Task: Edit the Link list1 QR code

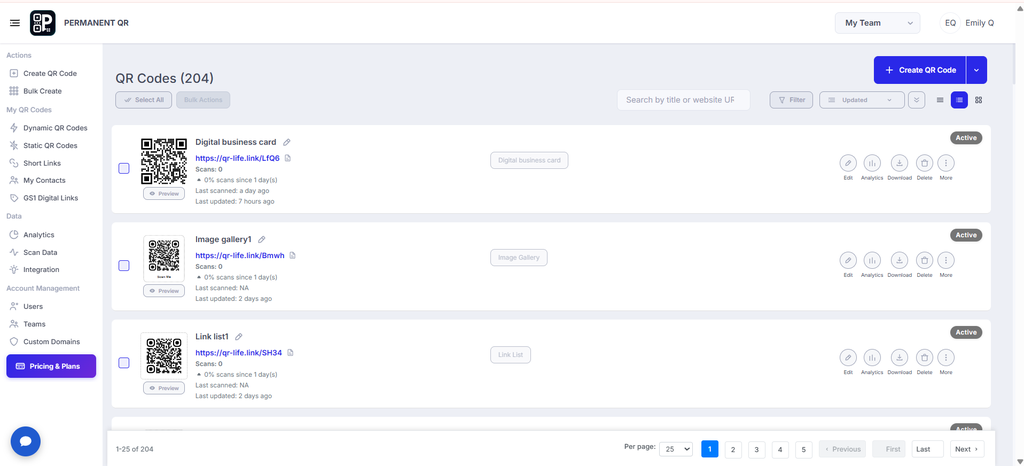Action: [848, 357]
